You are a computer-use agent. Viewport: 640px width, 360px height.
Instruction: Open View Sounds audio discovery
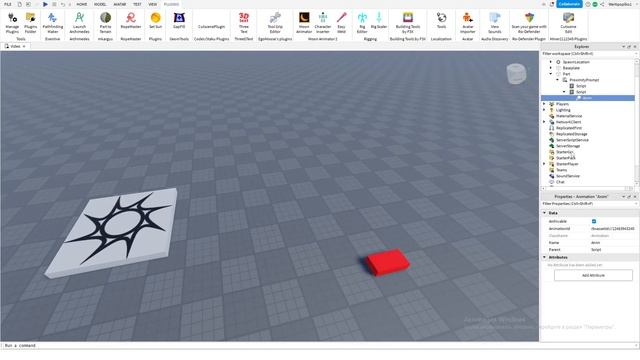point(495,23)
